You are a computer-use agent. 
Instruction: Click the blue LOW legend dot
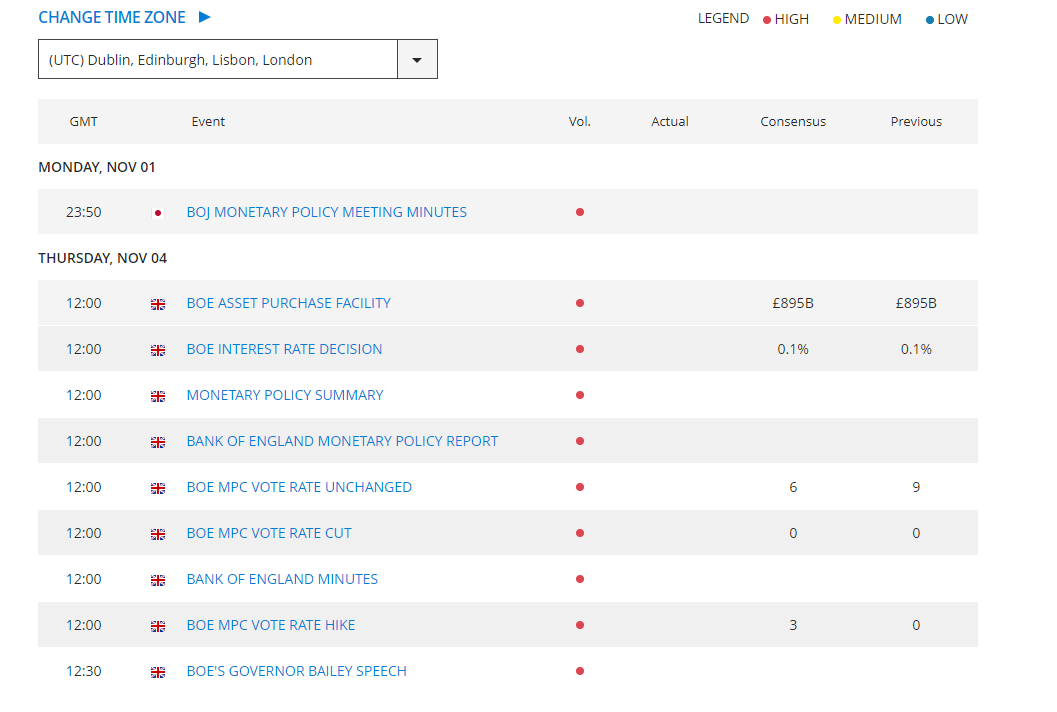[930, 20]
